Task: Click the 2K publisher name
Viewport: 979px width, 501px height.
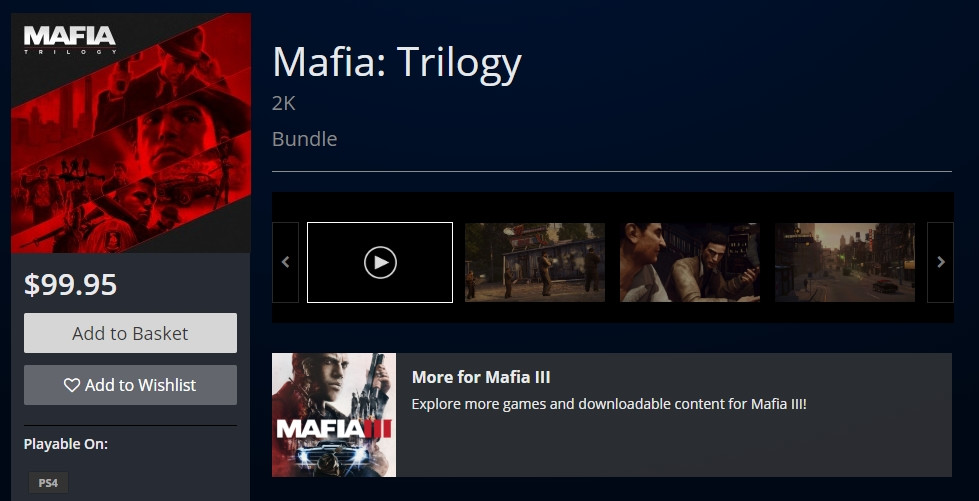Action: pyautogui.click(x=283, y=103)
